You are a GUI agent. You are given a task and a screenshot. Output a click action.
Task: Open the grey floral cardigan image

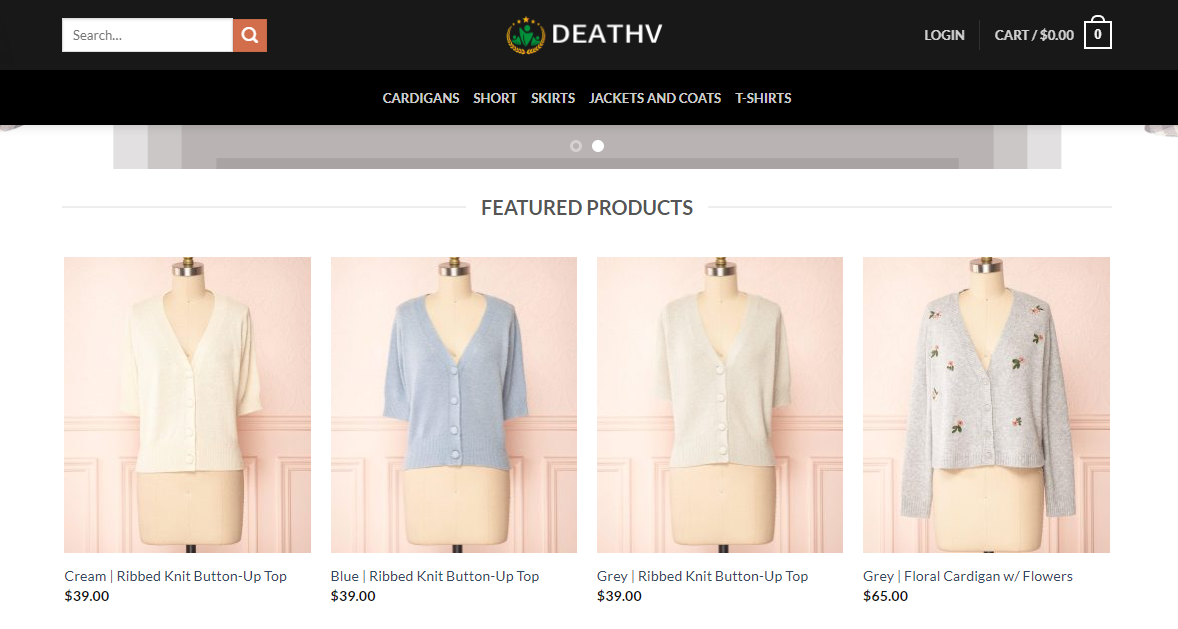pyautogui.click(x=986, y=405)
